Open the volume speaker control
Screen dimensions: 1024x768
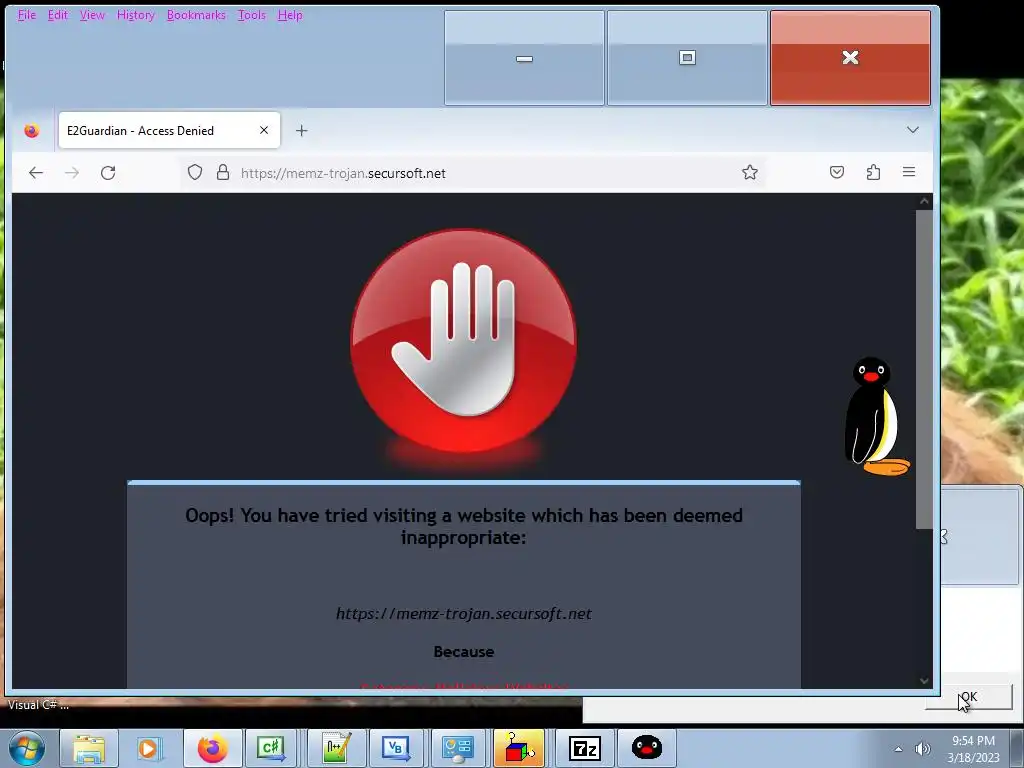point(923,749)
